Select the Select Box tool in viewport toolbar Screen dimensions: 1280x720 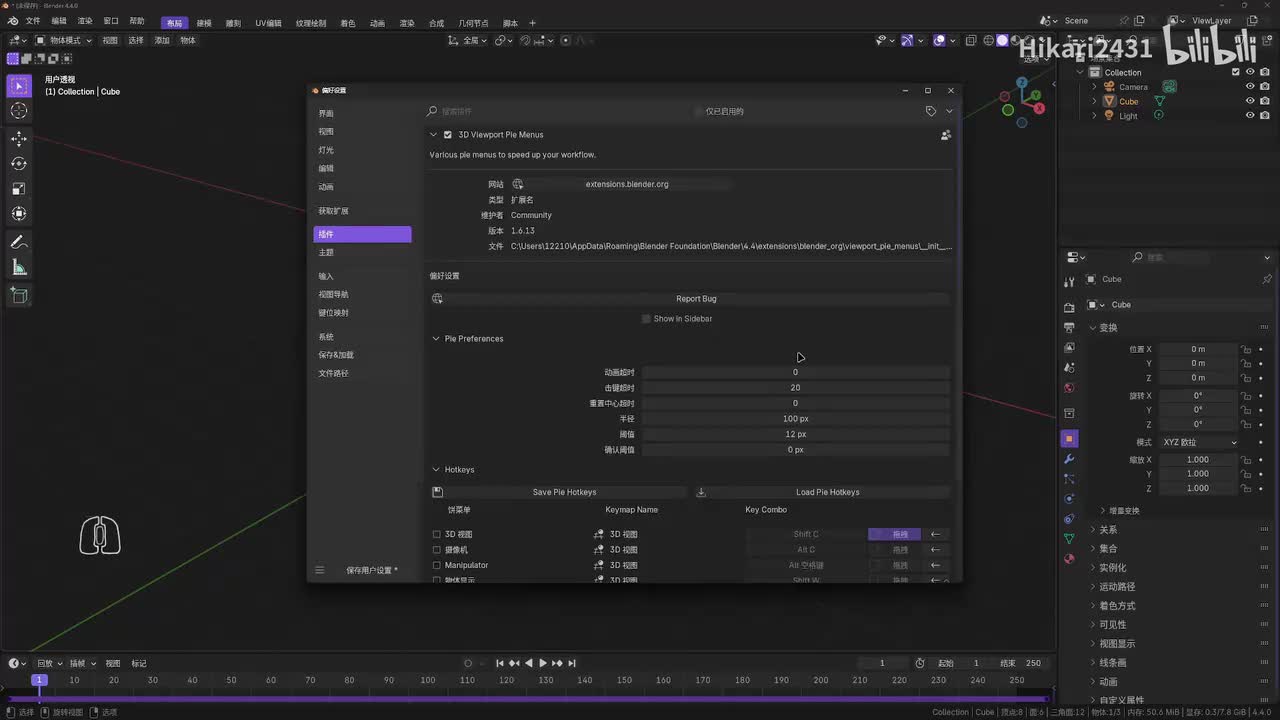click(x=19, y=87)
